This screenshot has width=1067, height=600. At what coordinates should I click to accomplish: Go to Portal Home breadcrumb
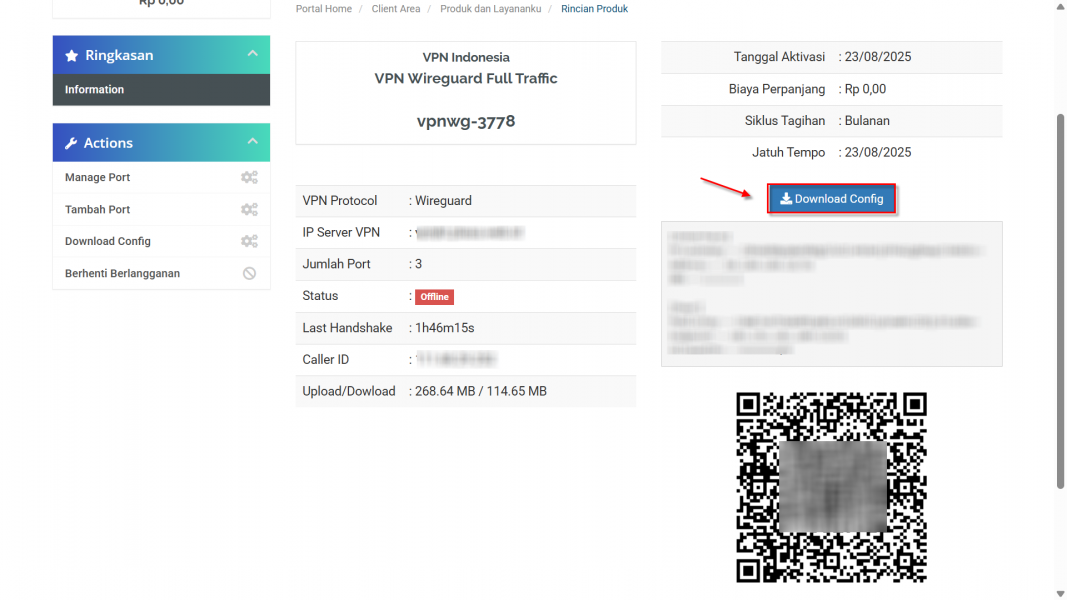(324, 9)
